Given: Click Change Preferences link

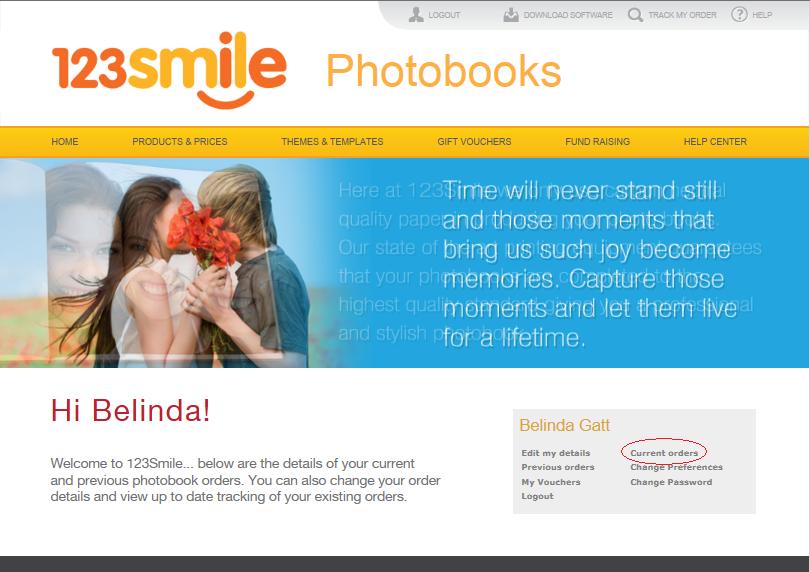Looking at the screenshot, I should point(676,467).
